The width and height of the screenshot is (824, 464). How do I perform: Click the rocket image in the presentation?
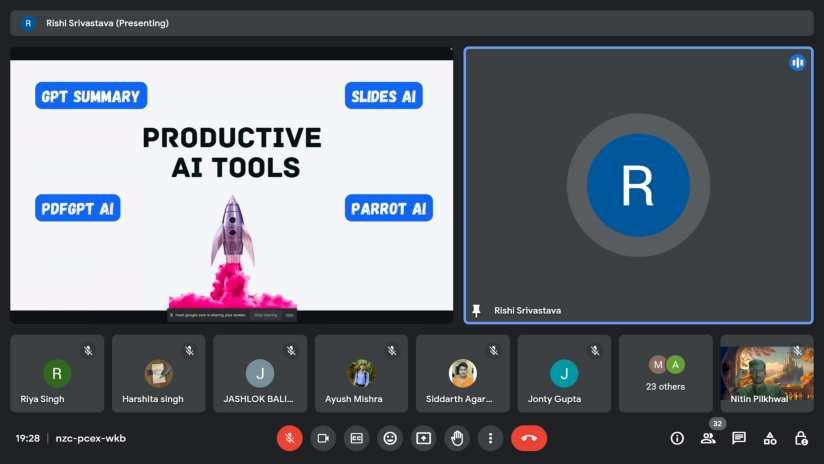[232, 252]
